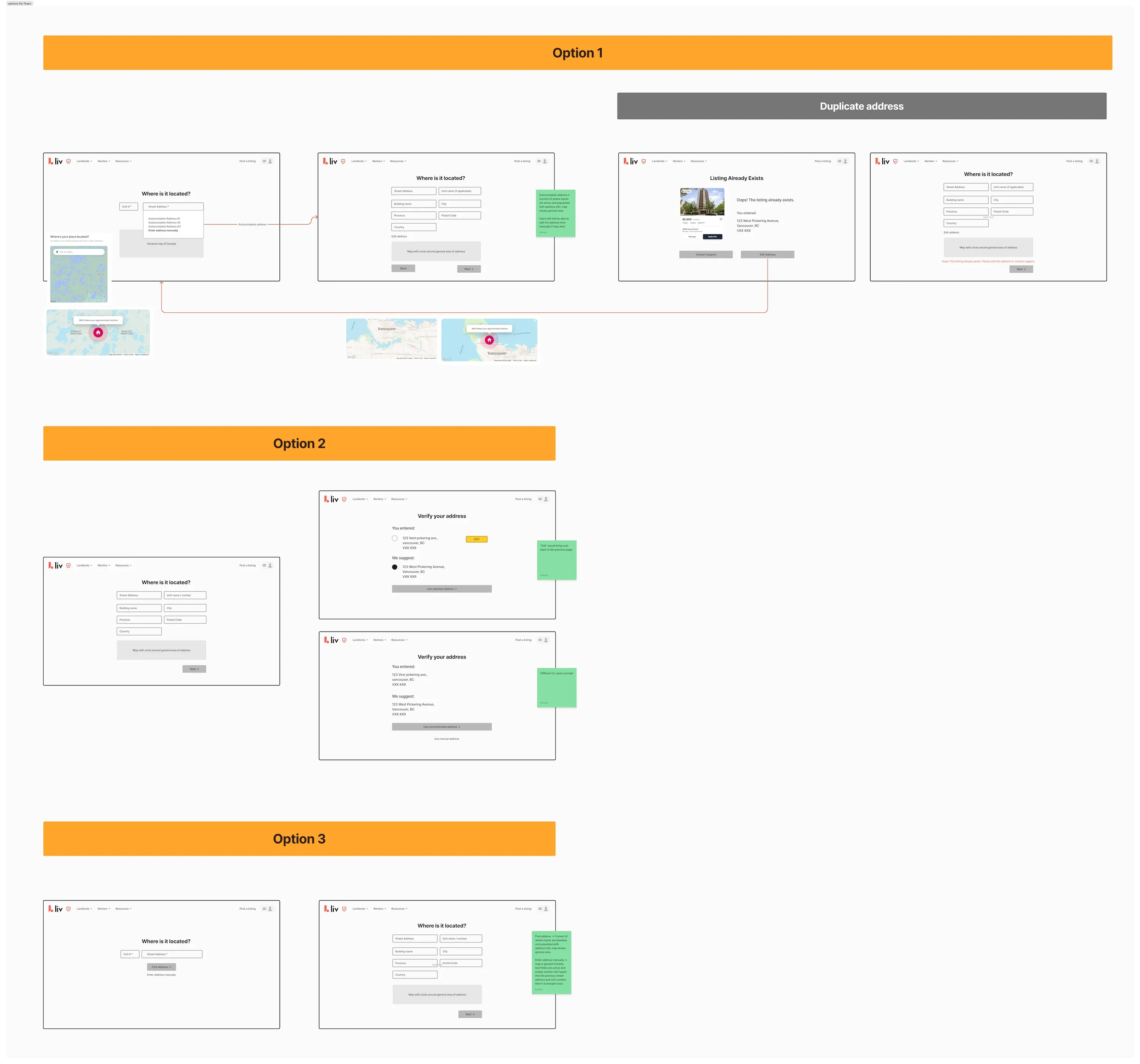The height and width of the screenshot is (1064, 1140).
Task: Open Resources dropdown in frame with EDIT button
Action: pos(399,499)
